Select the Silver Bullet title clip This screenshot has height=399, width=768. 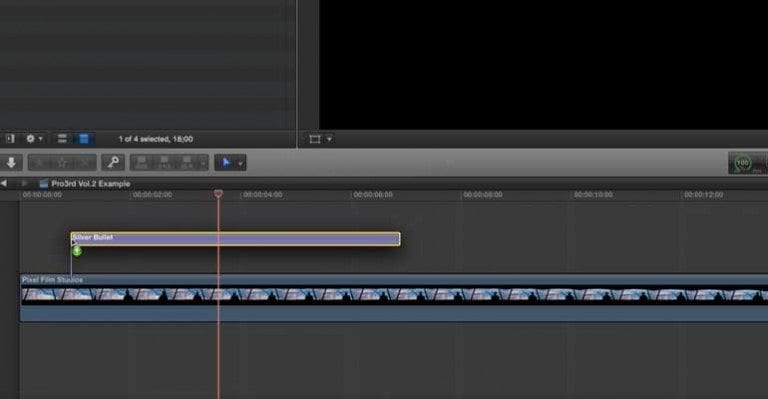235,239
